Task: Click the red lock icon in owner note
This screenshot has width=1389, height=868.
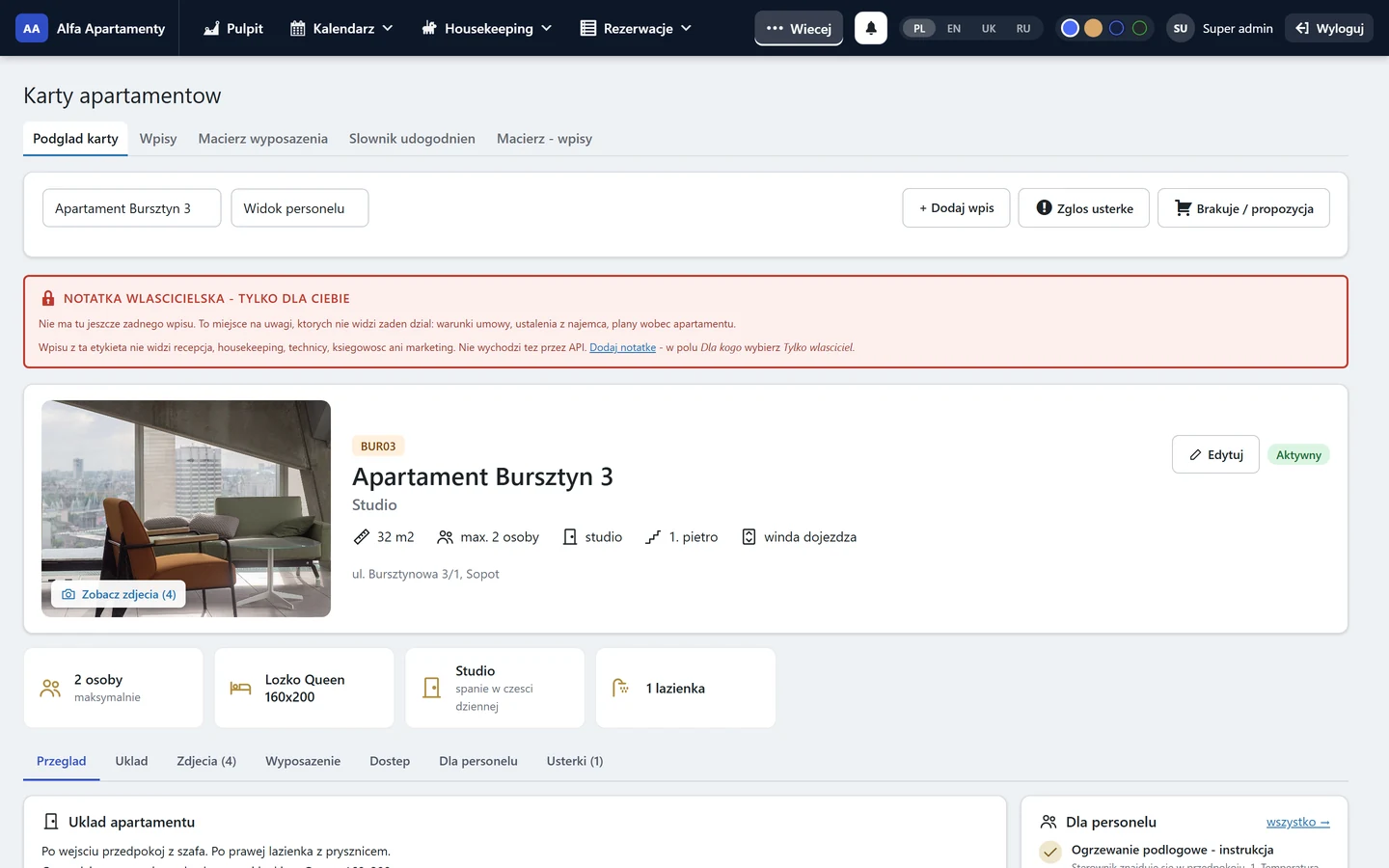Action: point(48,298)
